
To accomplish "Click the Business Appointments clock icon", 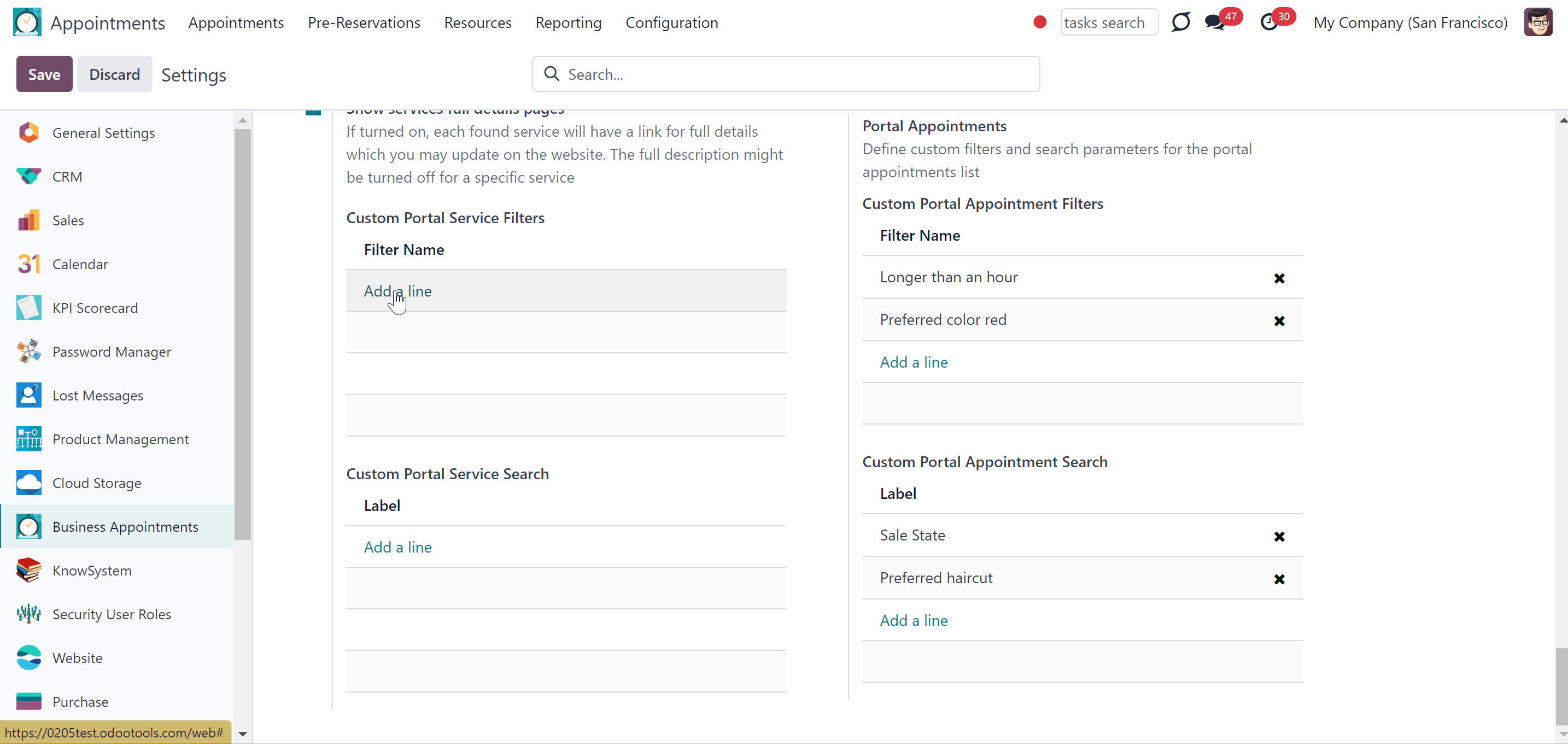I will pos(28,527).
